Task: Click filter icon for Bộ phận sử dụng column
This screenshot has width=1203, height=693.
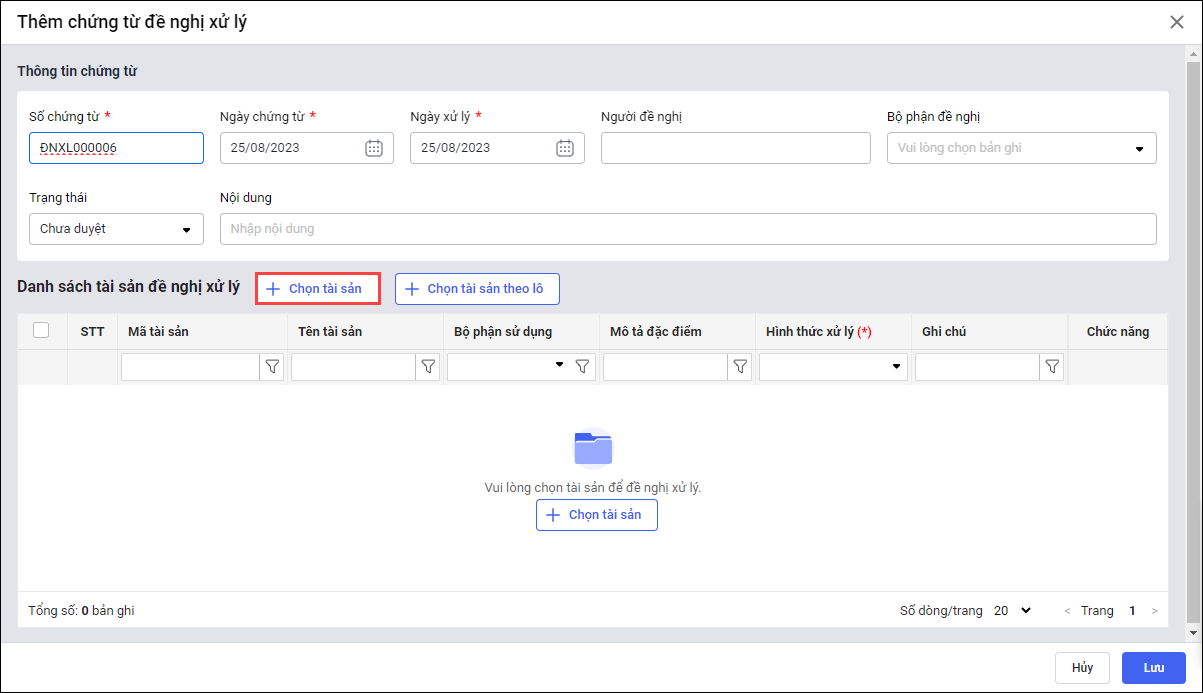Action: tap(583, 367)
